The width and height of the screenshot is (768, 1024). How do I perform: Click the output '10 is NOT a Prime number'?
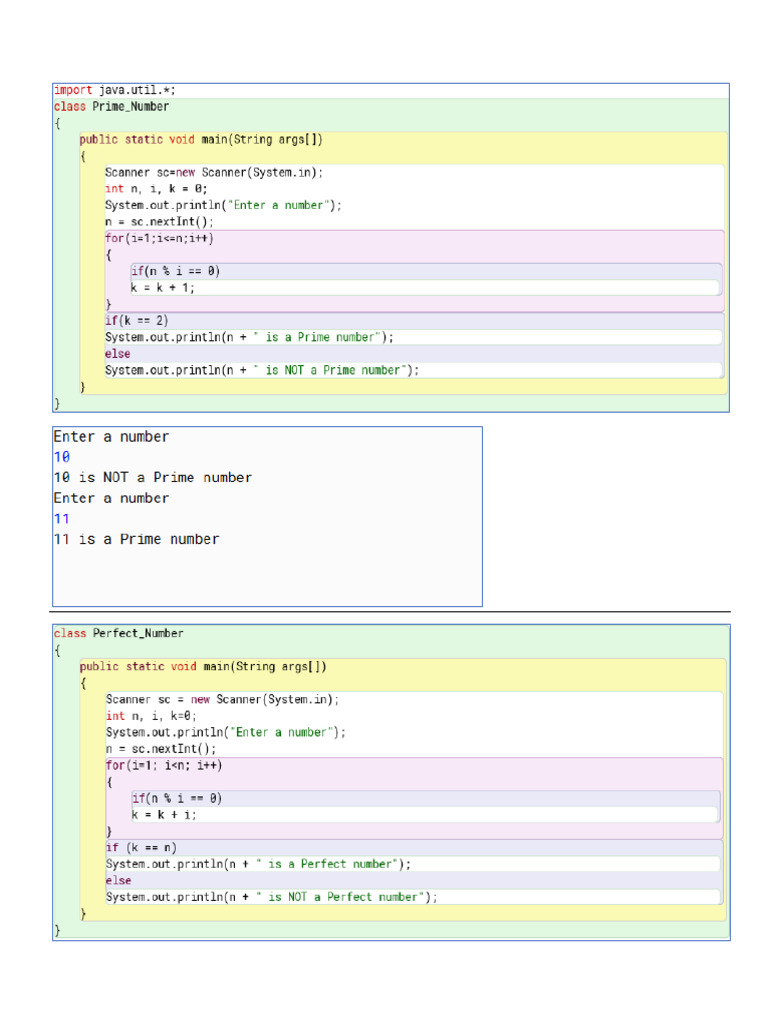(x=152, y=477)
